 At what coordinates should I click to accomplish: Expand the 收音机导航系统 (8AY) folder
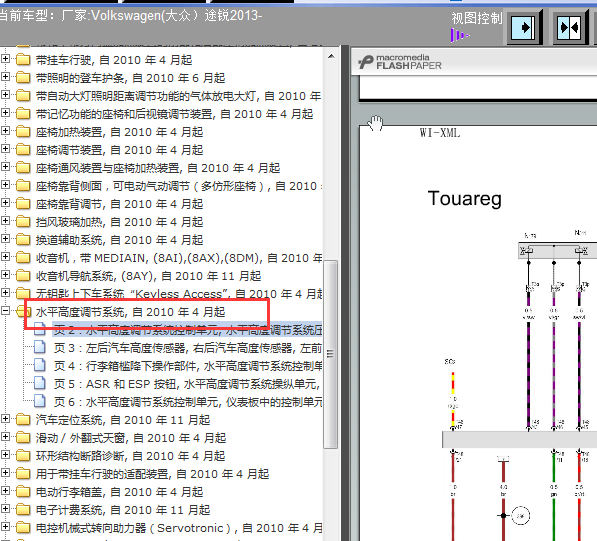pyautogui.click(x=5, y=274)
